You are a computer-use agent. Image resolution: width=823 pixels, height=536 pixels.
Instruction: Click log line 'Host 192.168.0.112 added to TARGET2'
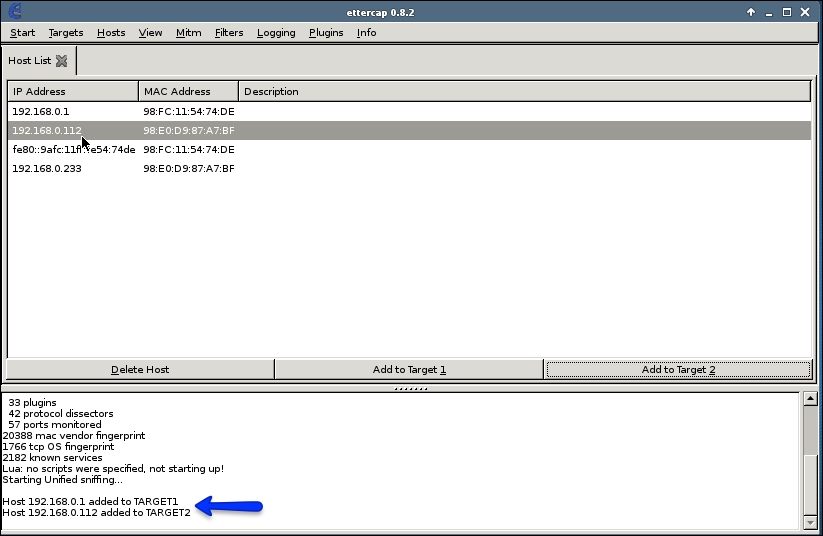[97, 512]
